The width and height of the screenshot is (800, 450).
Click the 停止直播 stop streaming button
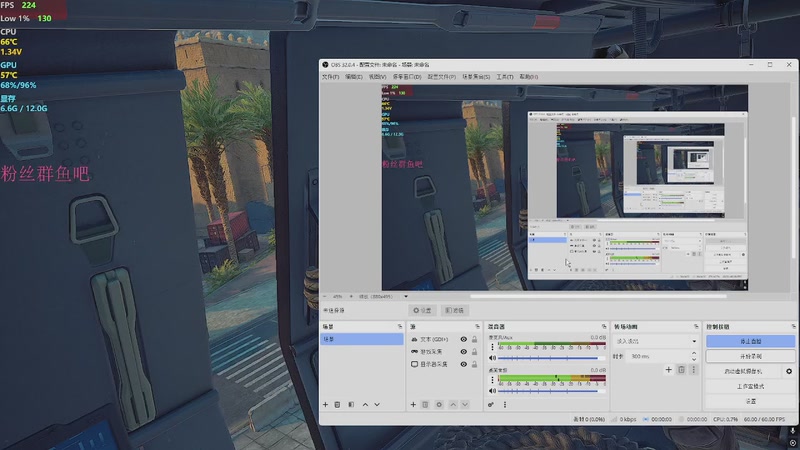coord(751,341)
